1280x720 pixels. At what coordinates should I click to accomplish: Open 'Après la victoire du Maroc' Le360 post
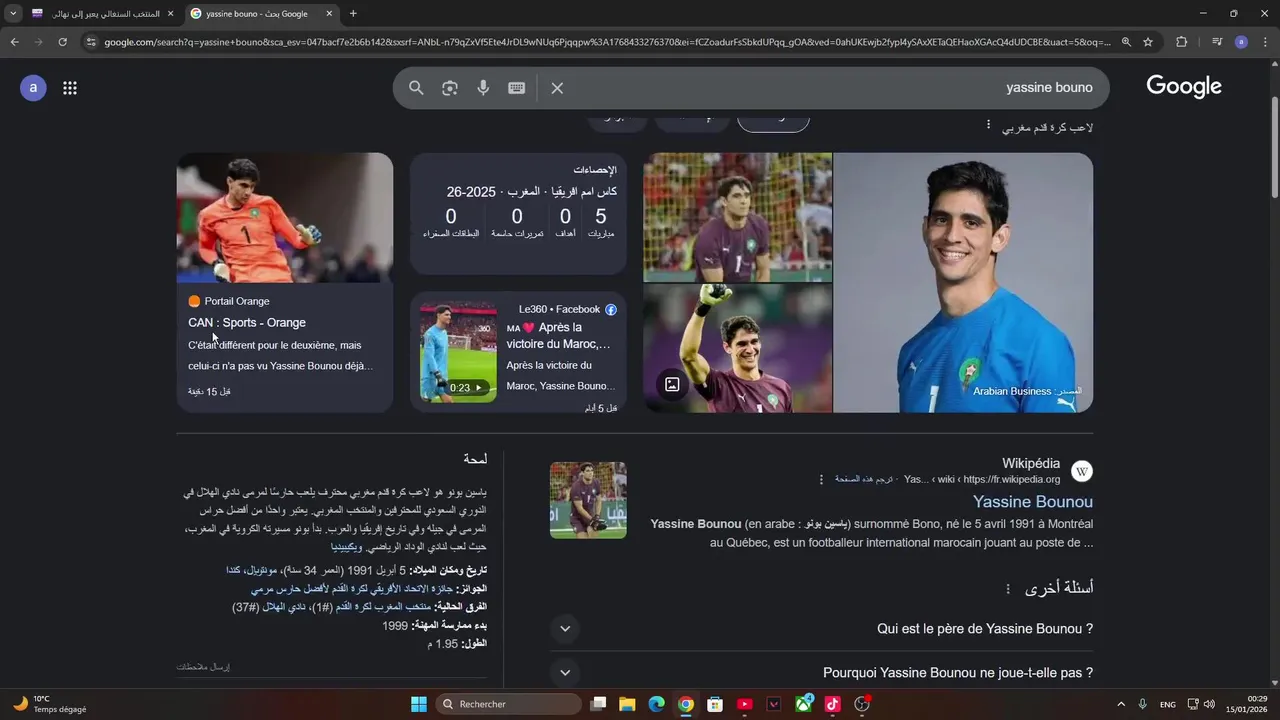coord(558,336)
